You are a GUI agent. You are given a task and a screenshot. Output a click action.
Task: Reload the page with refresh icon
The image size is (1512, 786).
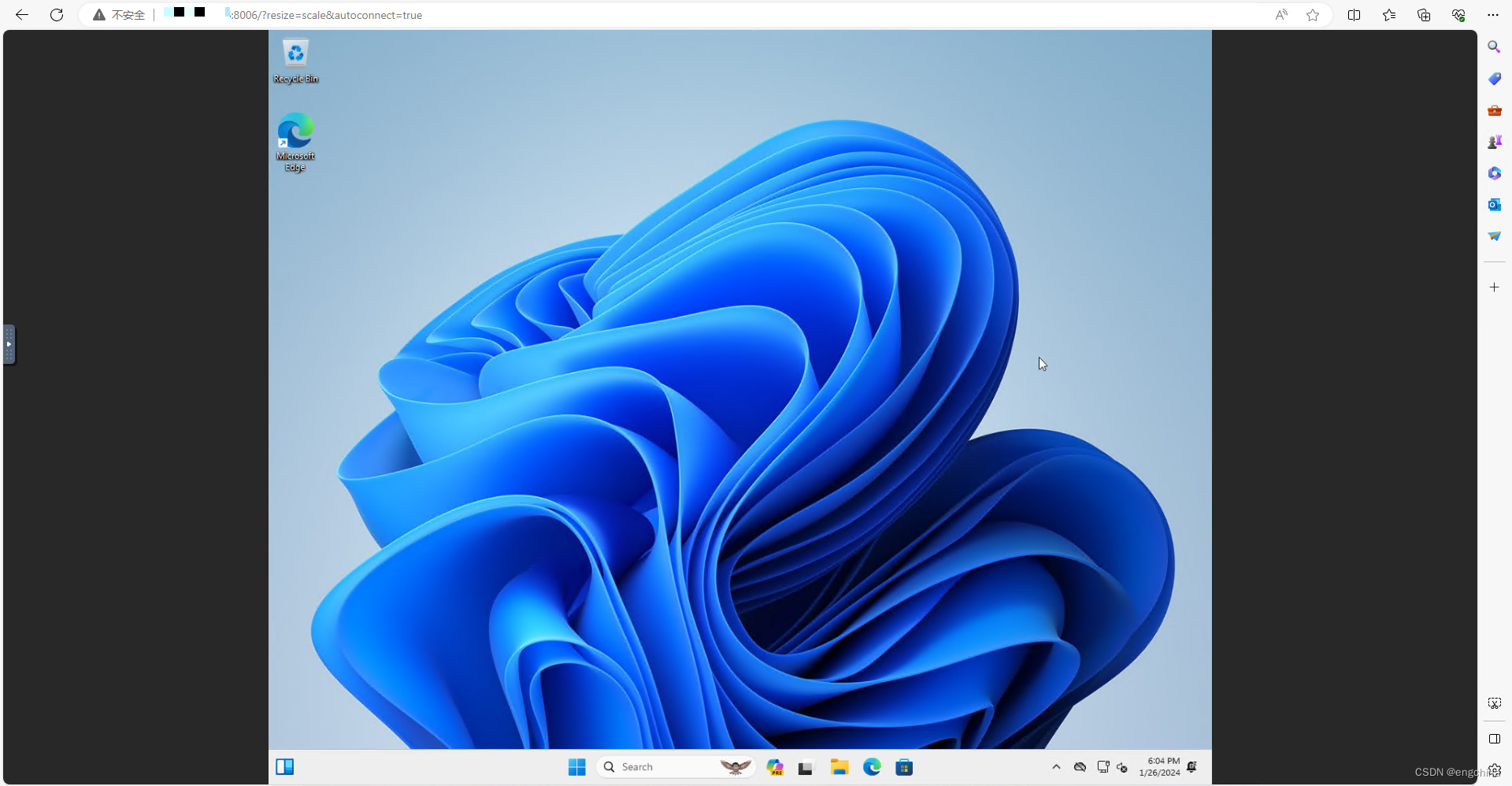(x=57, y=15)
